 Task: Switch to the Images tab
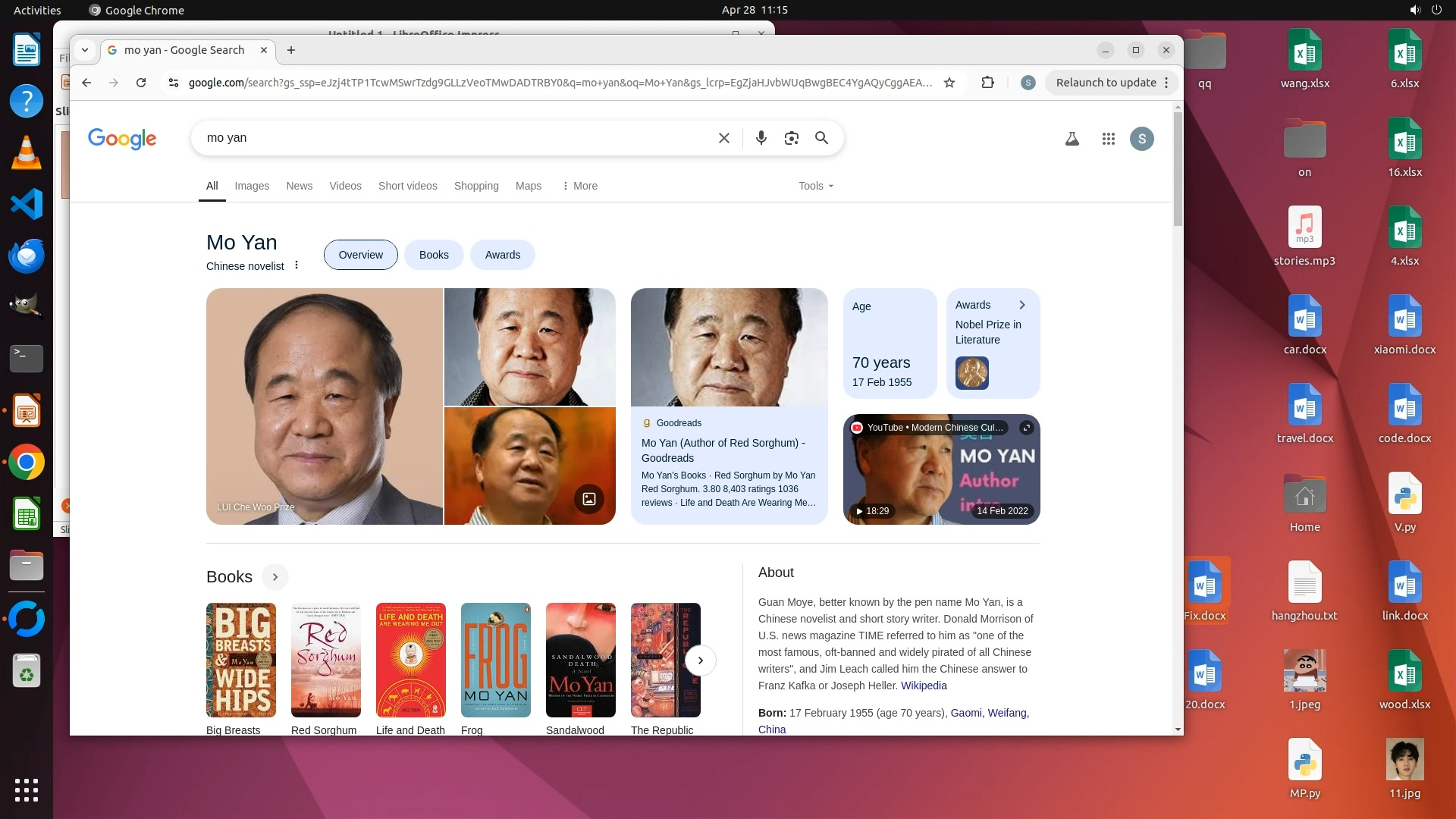pos(252,186)
